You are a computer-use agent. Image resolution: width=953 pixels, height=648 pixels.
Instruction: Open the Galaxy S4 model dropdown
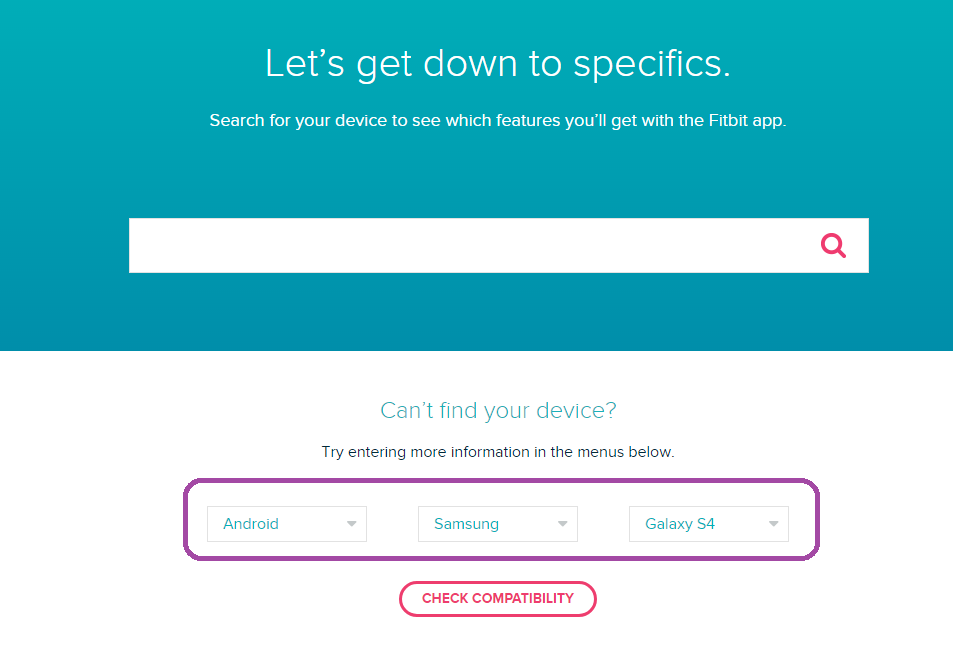708,524
